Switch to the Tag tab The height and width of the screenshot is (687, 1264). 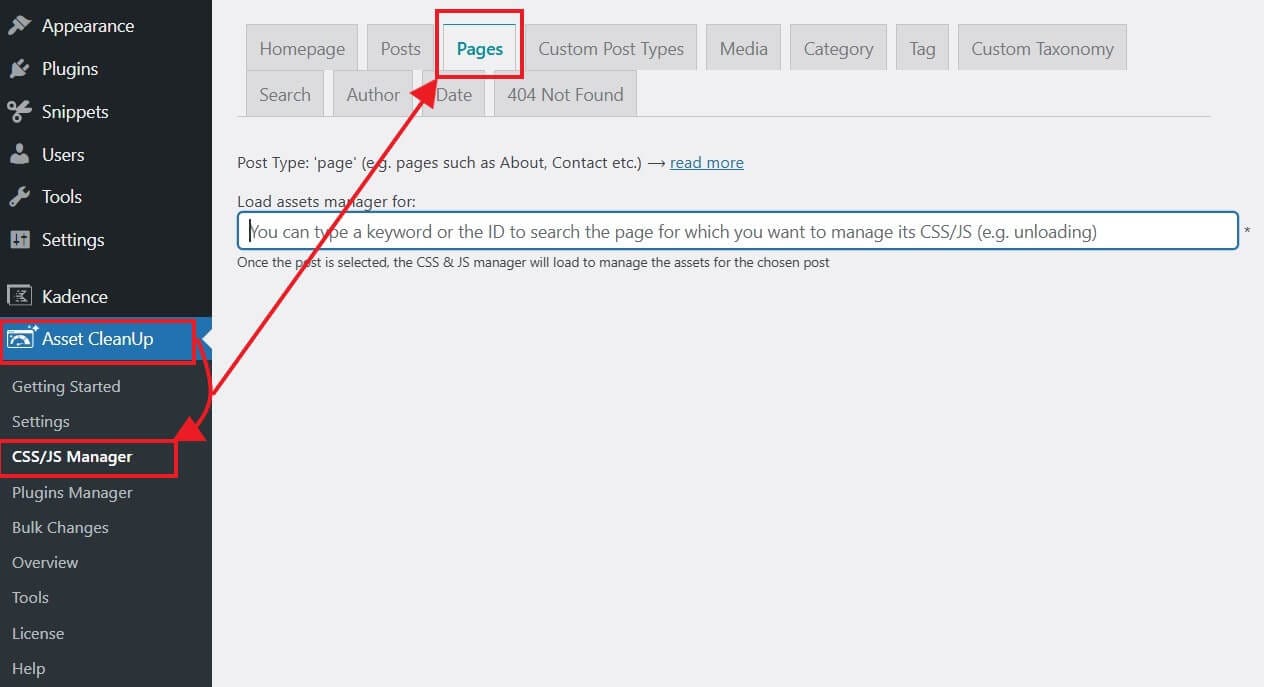pyautogui.click(x=922, y=48)
